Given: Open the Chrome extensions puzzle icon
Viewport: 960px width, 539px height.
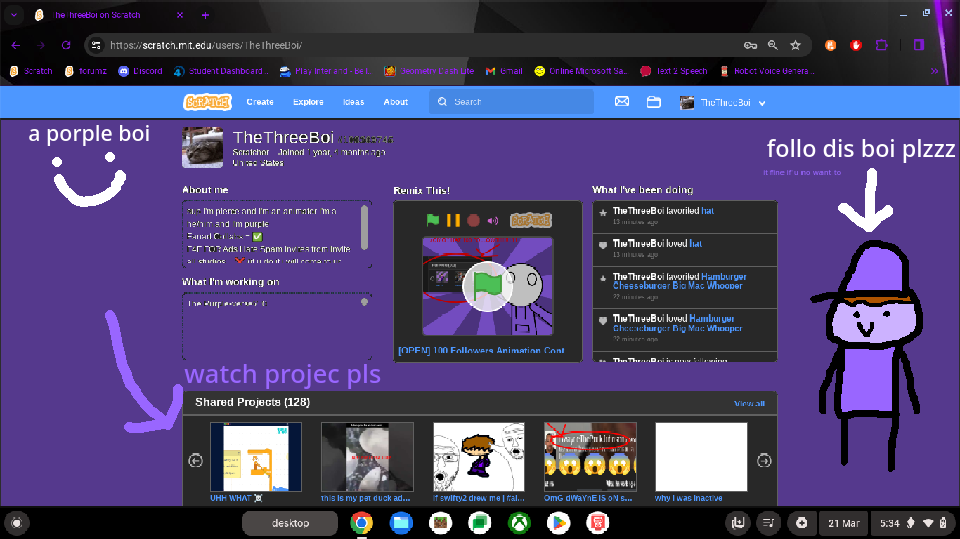Looking at the screenshot, I should tap(882, 45).
